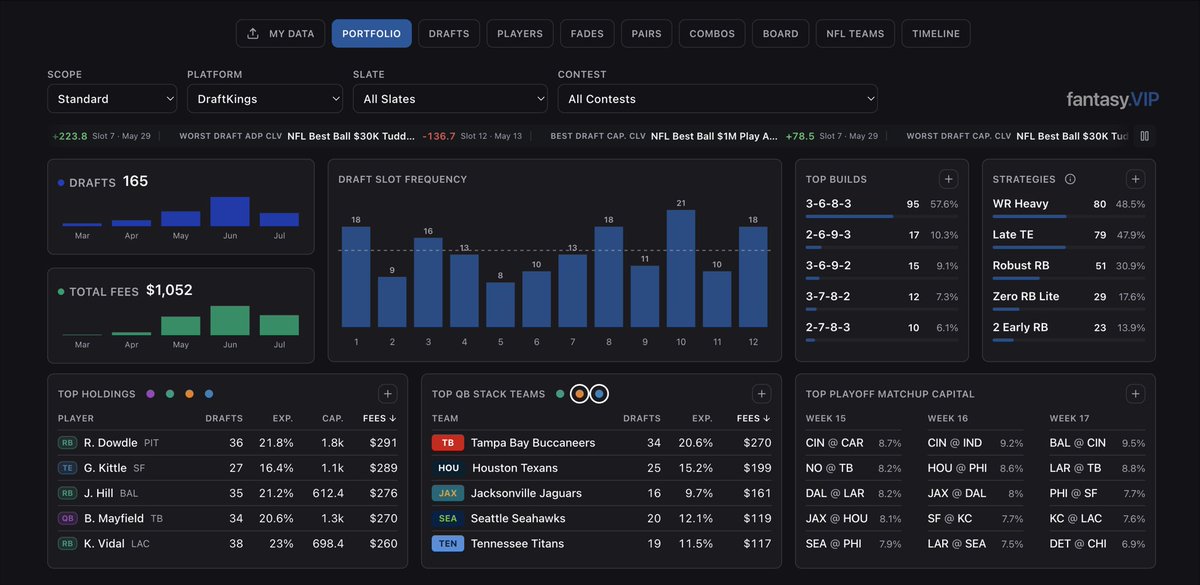Sort Top Holdings by Cap. column

click(333, 418)
